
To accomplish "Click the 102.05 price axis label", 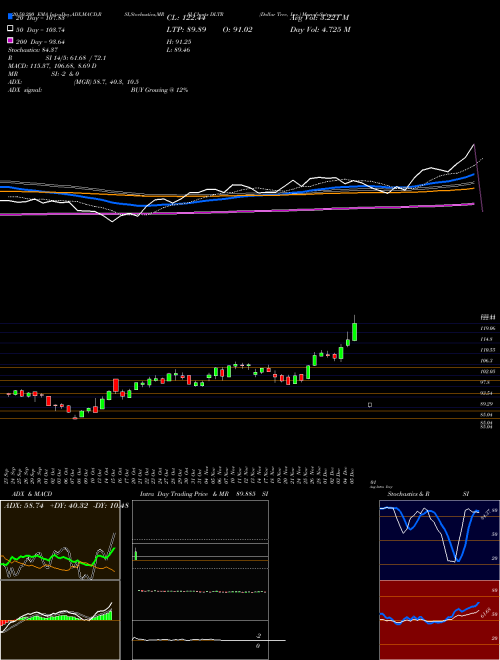I will click(x=488, y=372).
